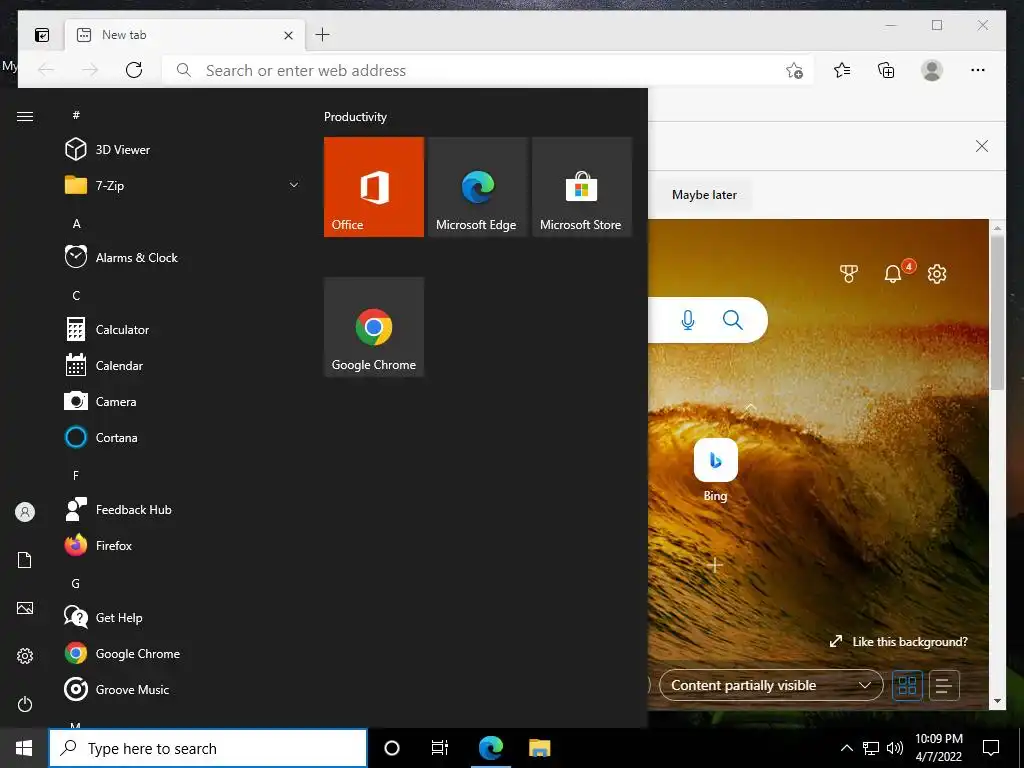Screen dimensions: 1024x768
Task: Open Settings gear in Start sidebar
Action: point(25,656)
